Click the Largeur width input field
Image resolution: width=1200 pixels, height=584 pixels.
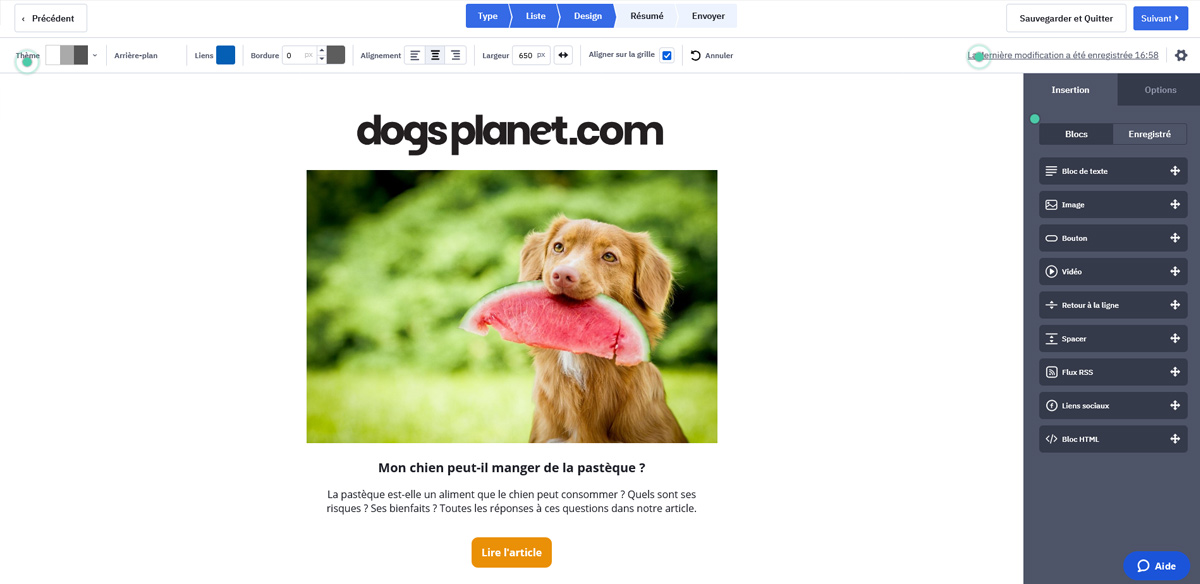531,55
